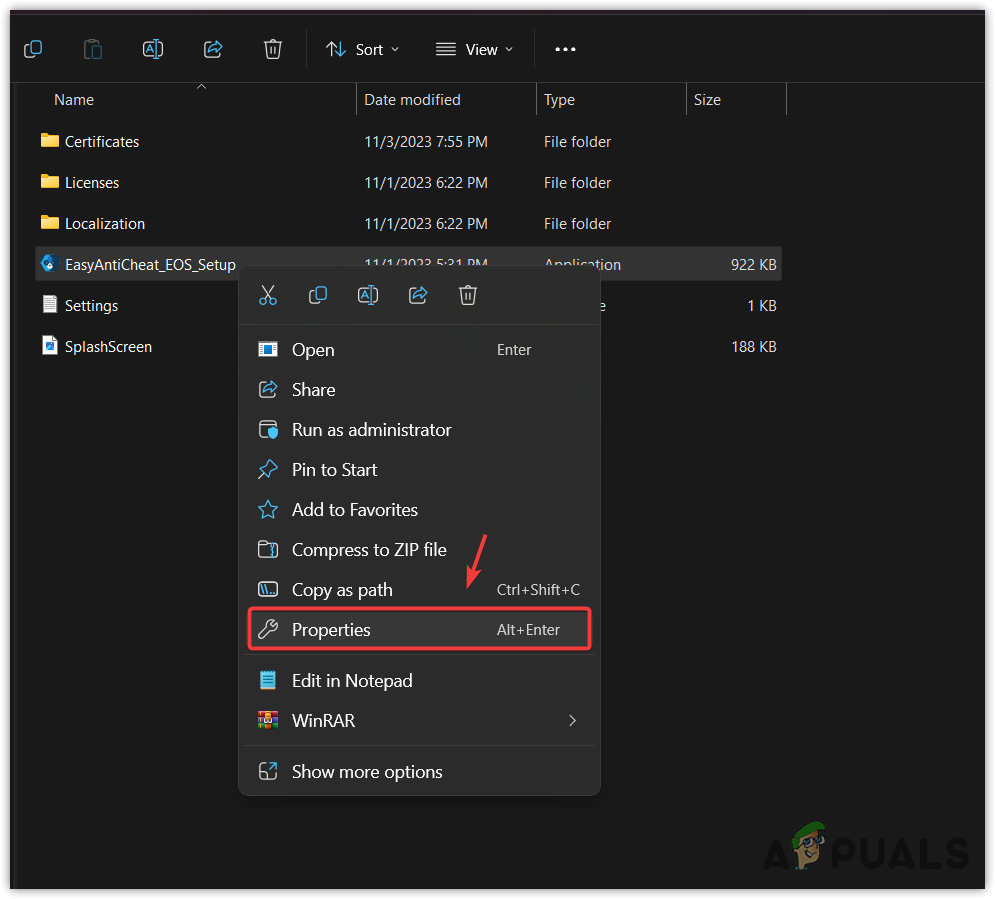Screen dimensions: 995x899
Task: Click the Paste icon in the top toolbar
Action: [93, 49]
